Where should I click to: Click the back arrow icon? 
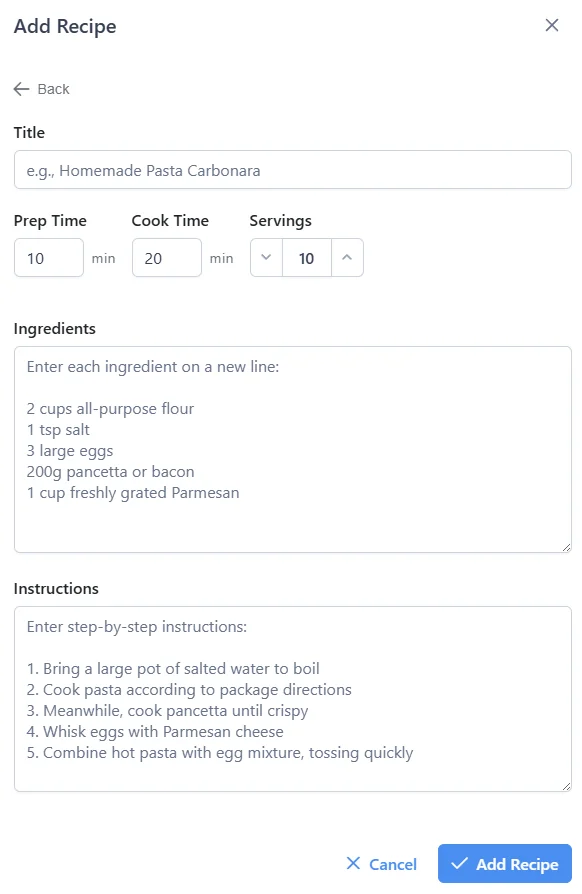point(21,89)
